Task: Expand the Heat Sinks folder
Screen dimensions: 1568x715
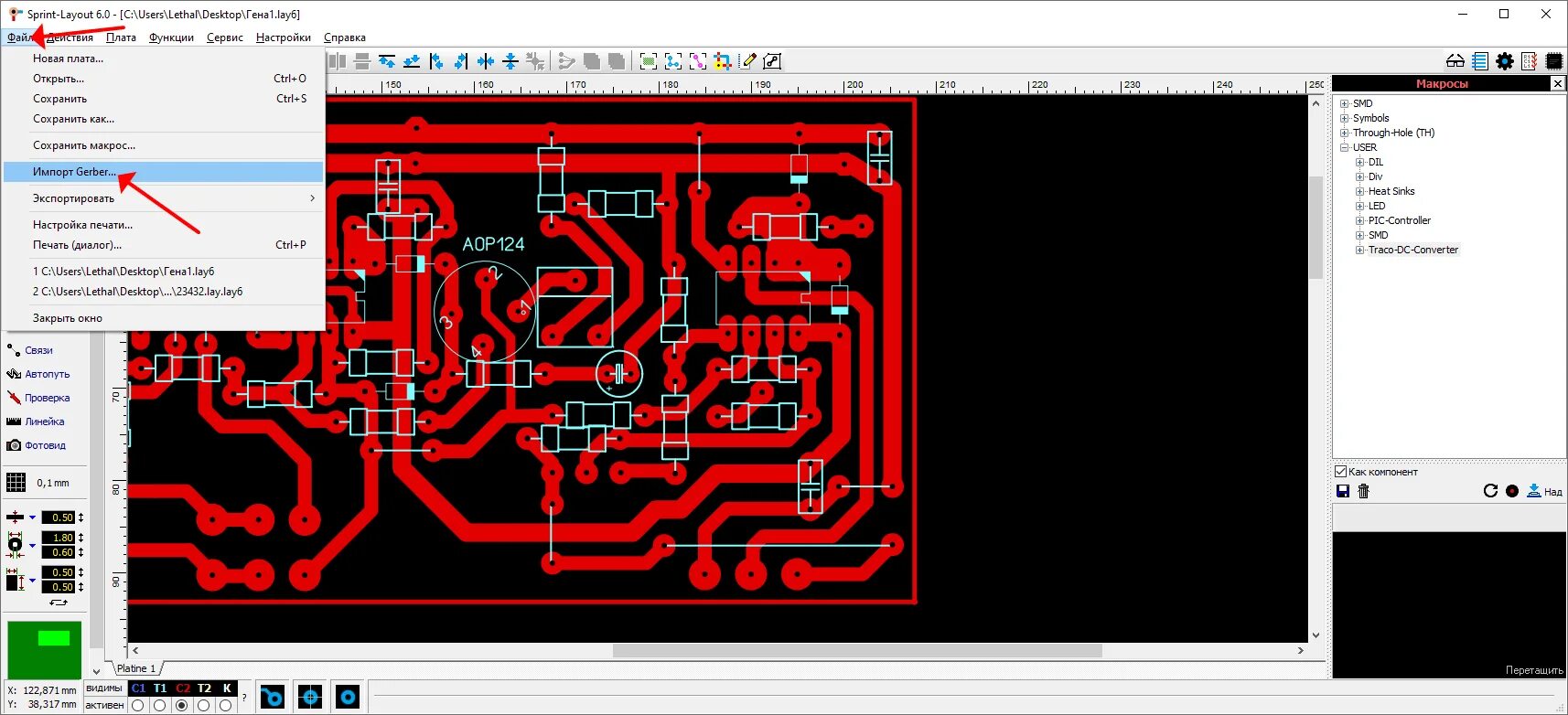Action: 1359,191
